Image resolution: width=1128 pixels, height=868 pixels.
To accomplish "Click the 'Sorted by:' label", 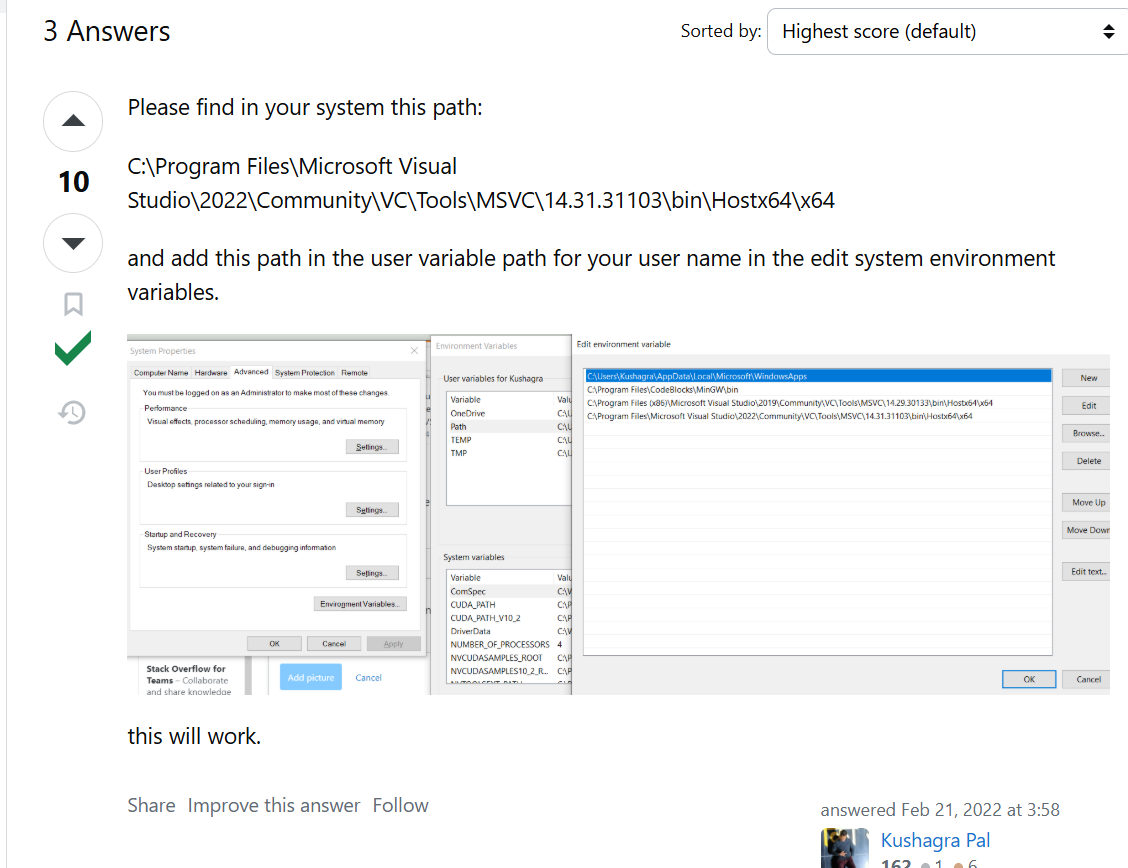I will (x=721, y=31).
